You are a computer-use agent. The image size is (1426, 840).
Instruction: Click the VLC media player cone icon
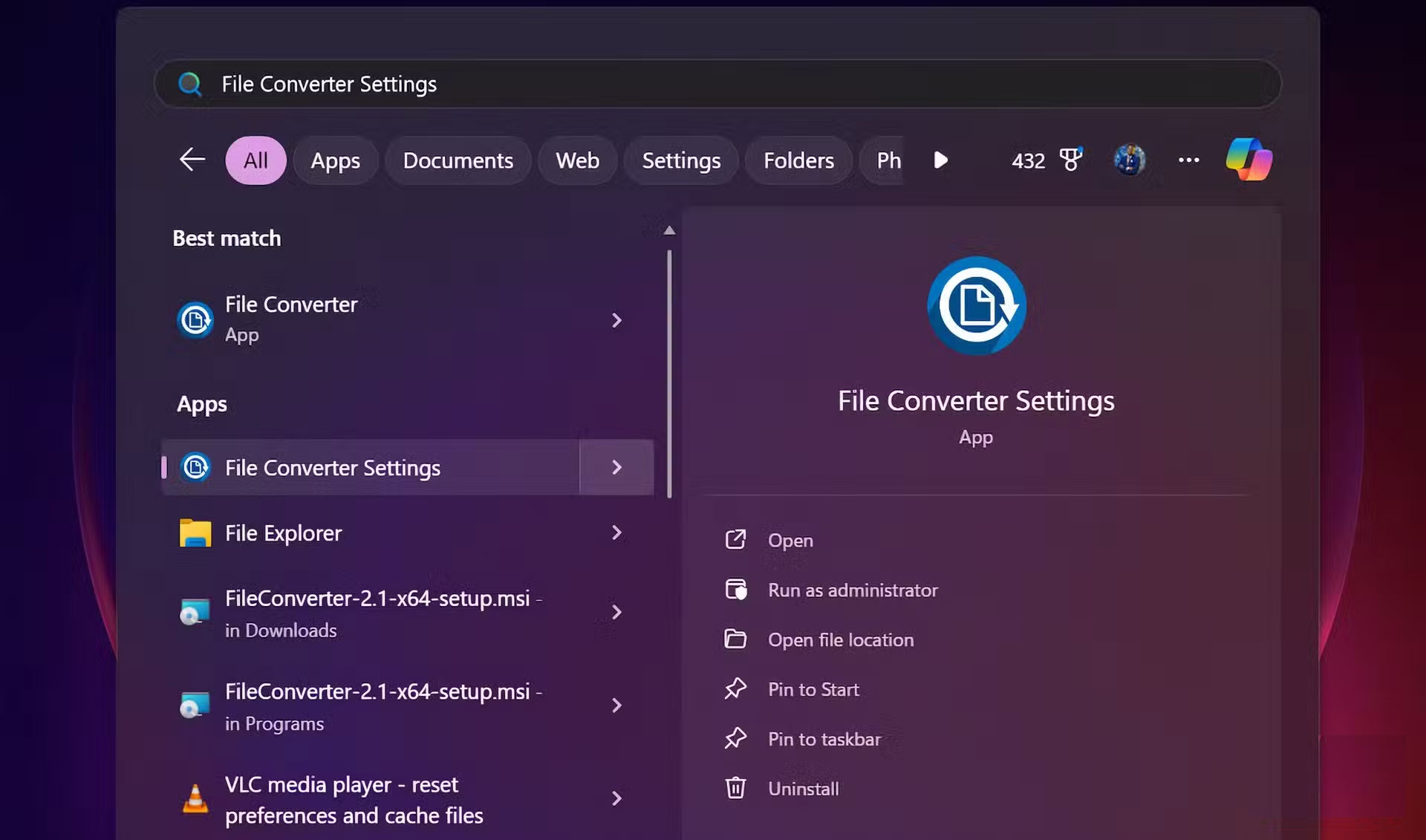coord(195,799)
